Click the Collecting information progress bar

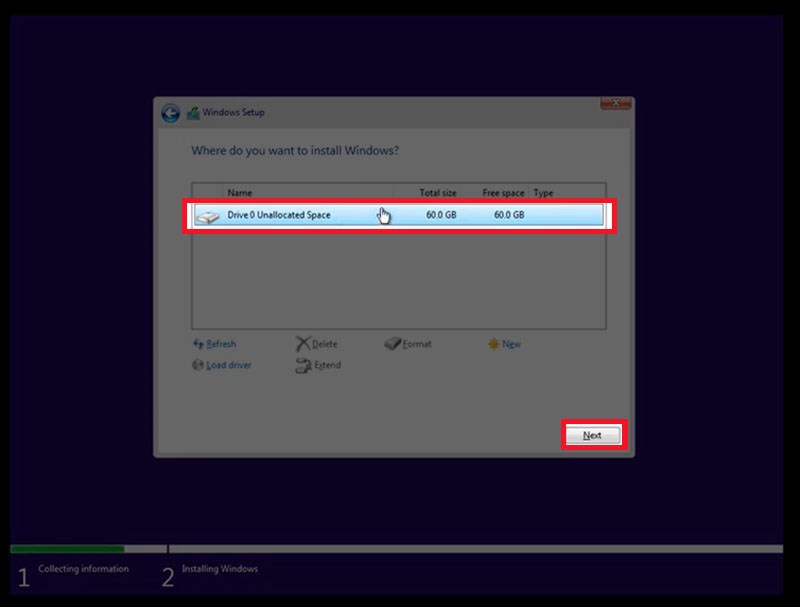pyautogui.click(x=88, y=549)
